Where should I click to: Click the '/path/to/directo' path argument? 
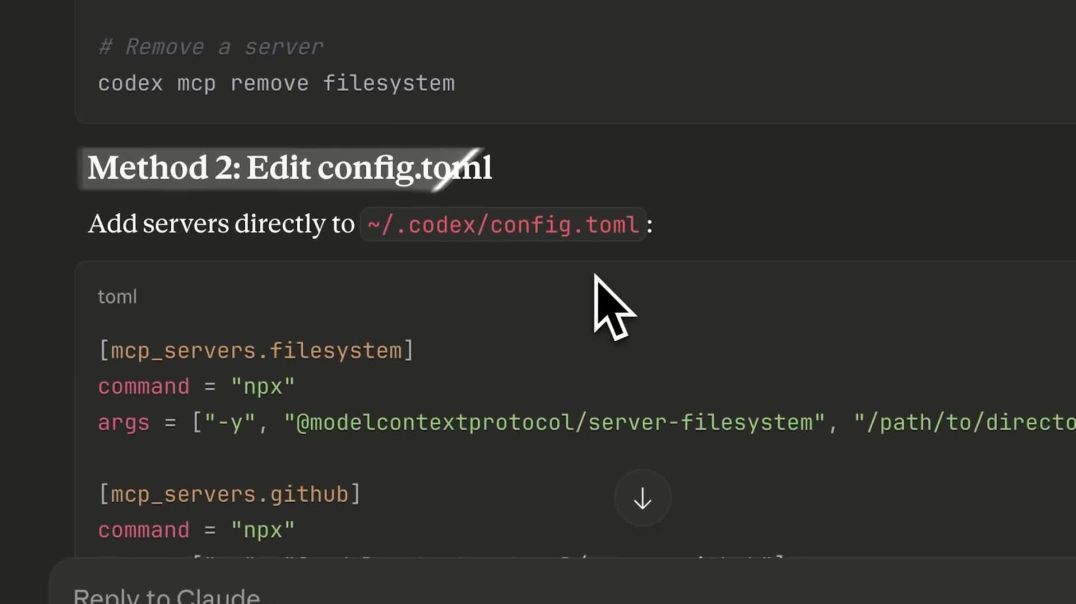point(960,422)
